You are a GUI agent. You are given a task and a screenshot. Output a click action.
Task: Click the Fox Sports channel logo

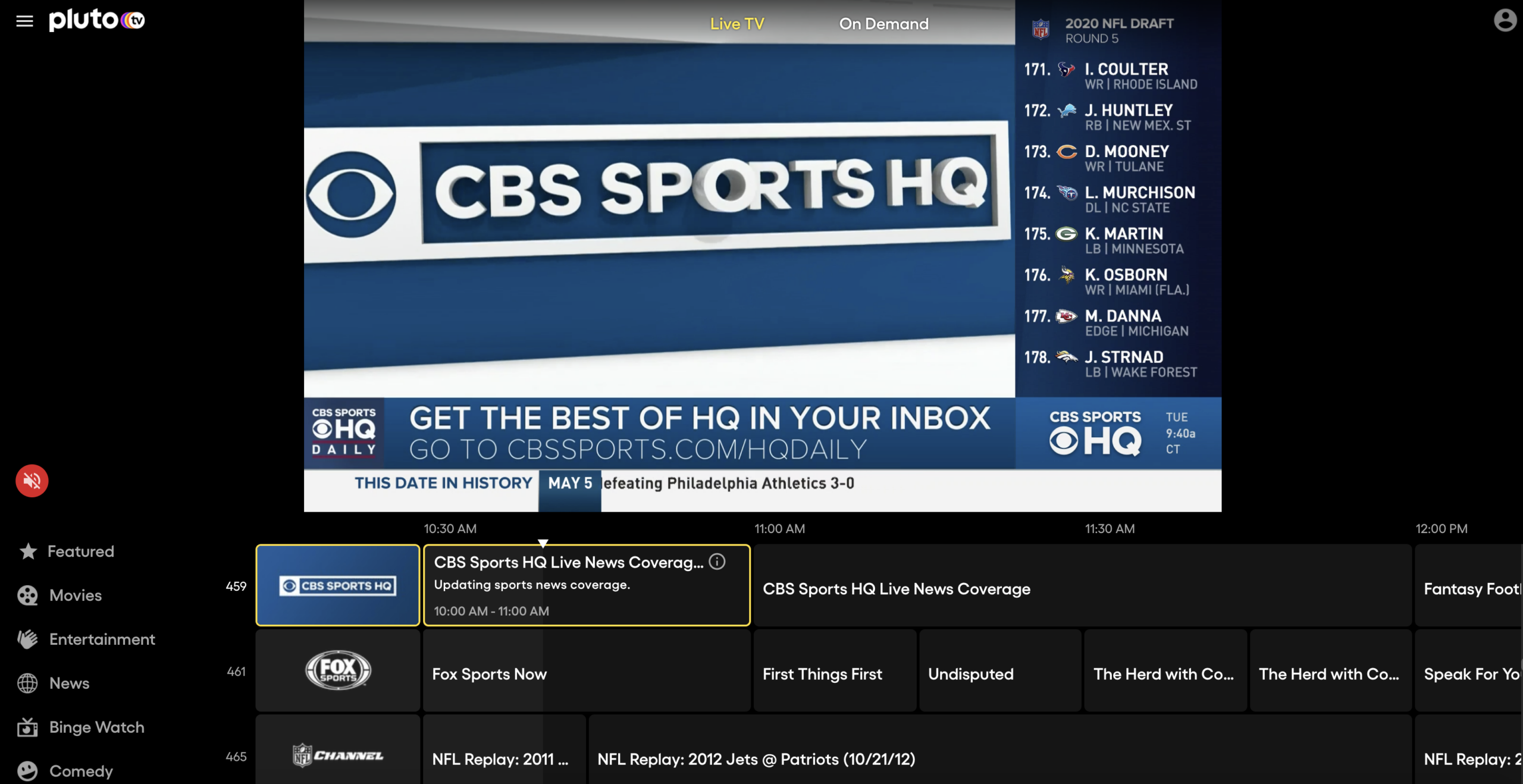tap(337, 670)
